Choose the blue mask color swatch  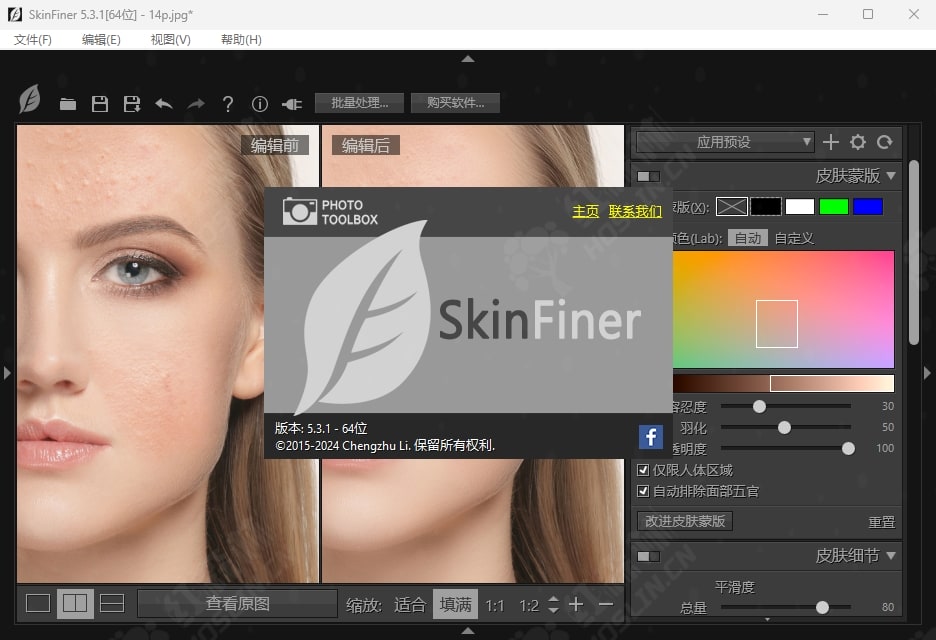coord(868,207)
